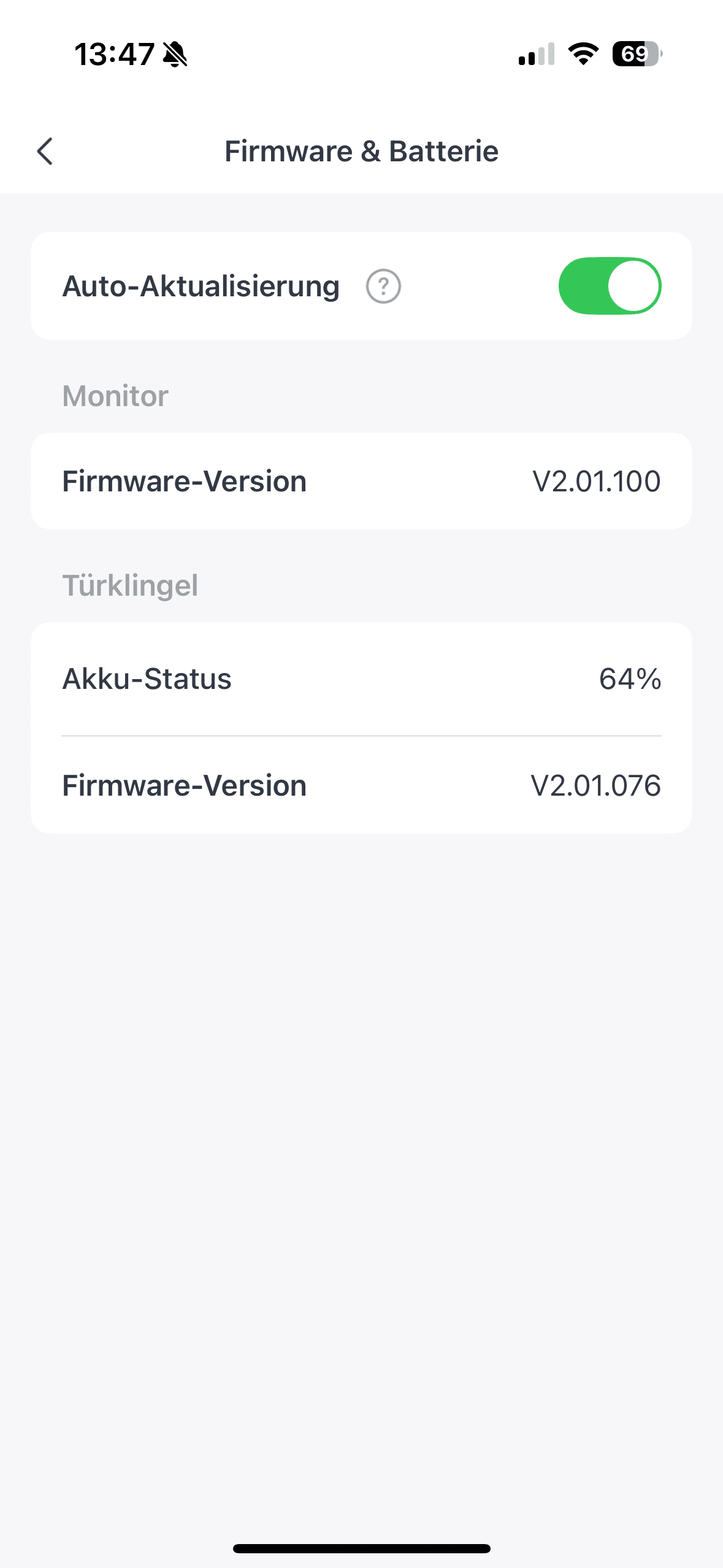Tap the 64% battery status value
723x1568 pixels.
[630, 679]
